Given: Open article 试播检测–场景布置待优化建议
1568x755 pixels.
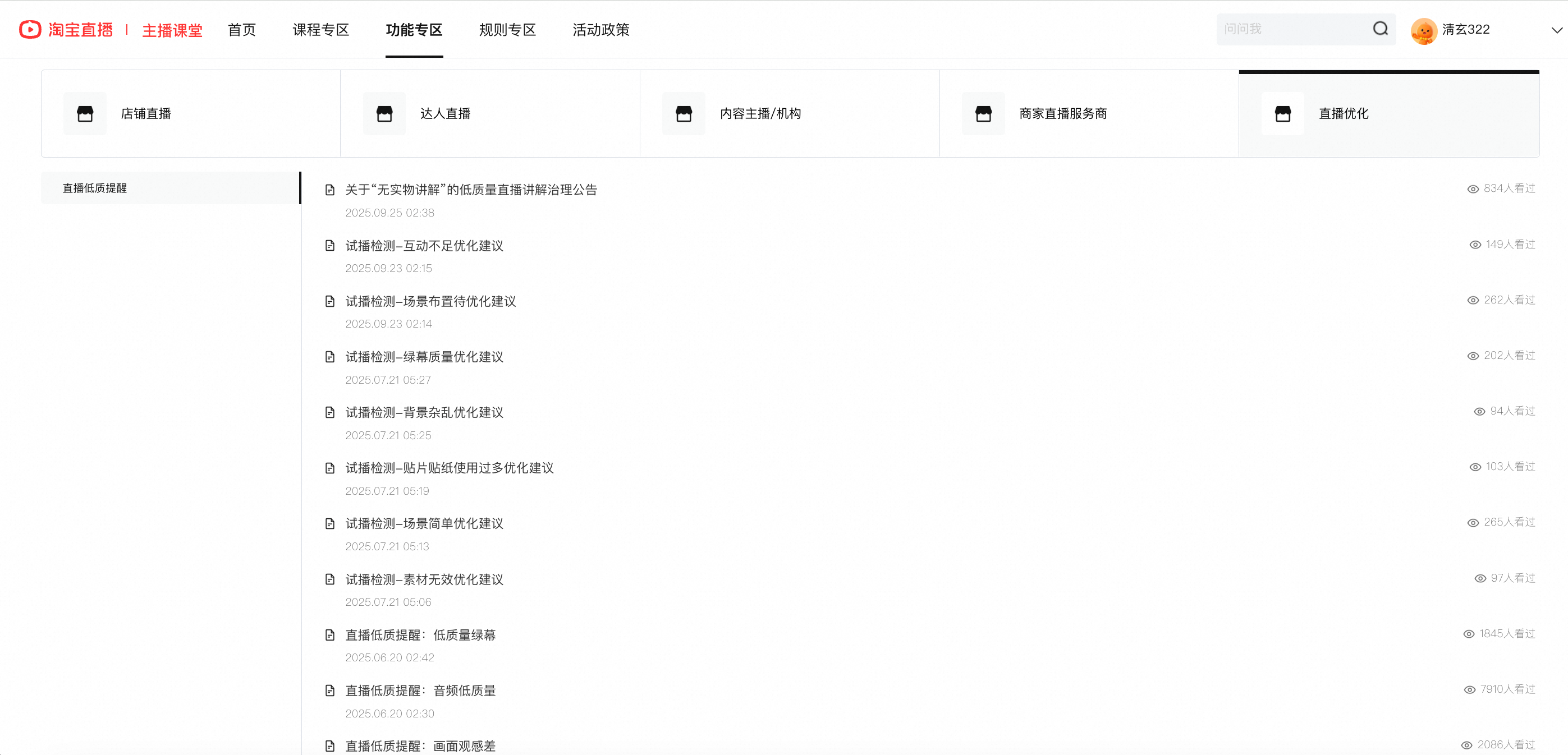Looking at the screenshot, I should 430,301.
